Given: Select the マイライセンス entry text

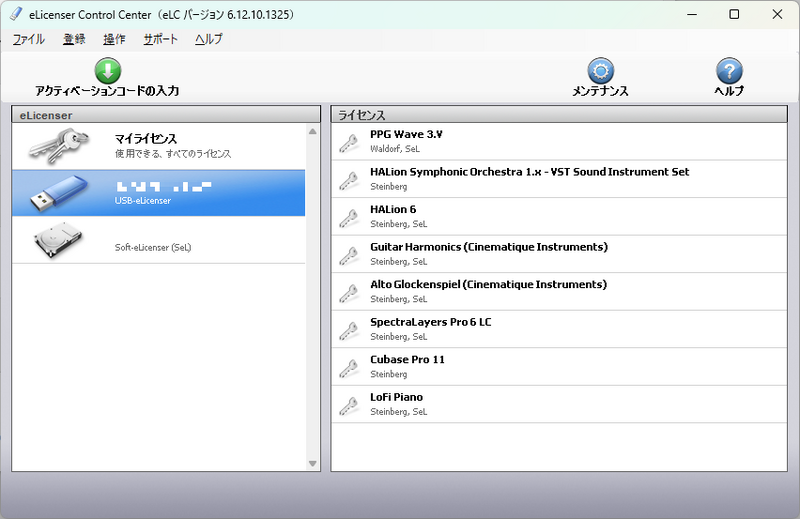Looking at the screenshot, I should pyautogui.click(x=146, y=139).
